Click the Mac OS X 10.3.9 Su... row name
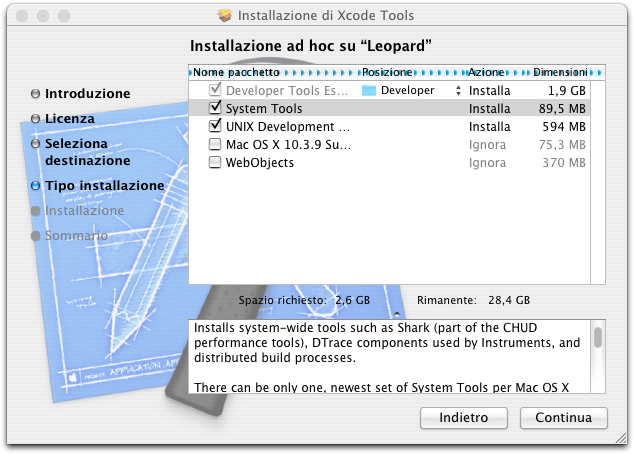 tap(288, 144)
